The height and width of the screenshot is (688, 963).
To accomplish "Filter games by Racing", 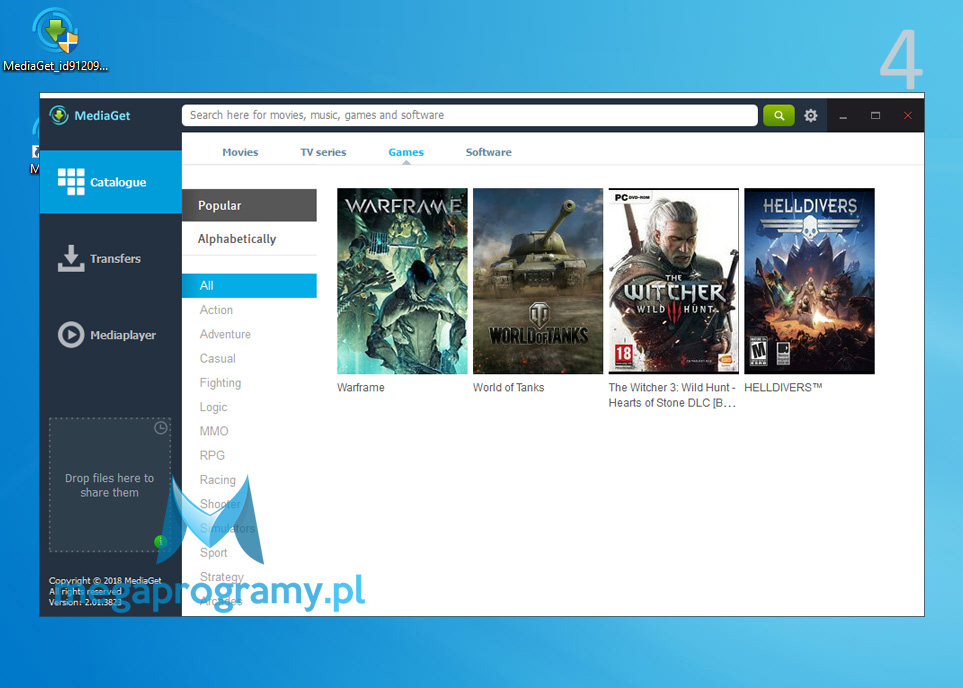I will tap(217, 480).
